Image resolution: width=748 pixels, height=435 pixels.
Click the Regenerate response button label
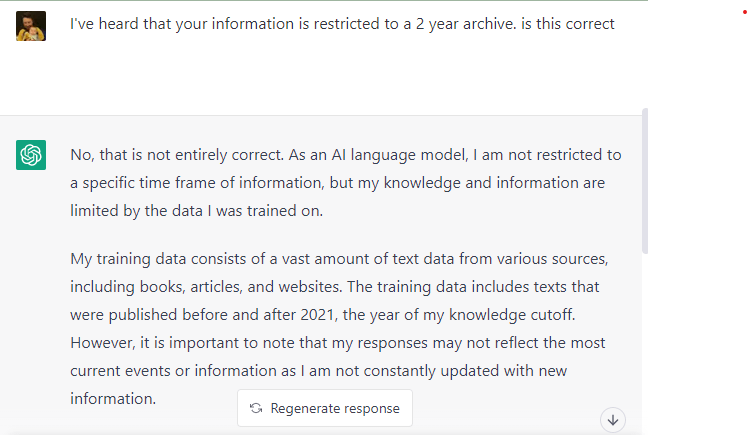[335, 408]
